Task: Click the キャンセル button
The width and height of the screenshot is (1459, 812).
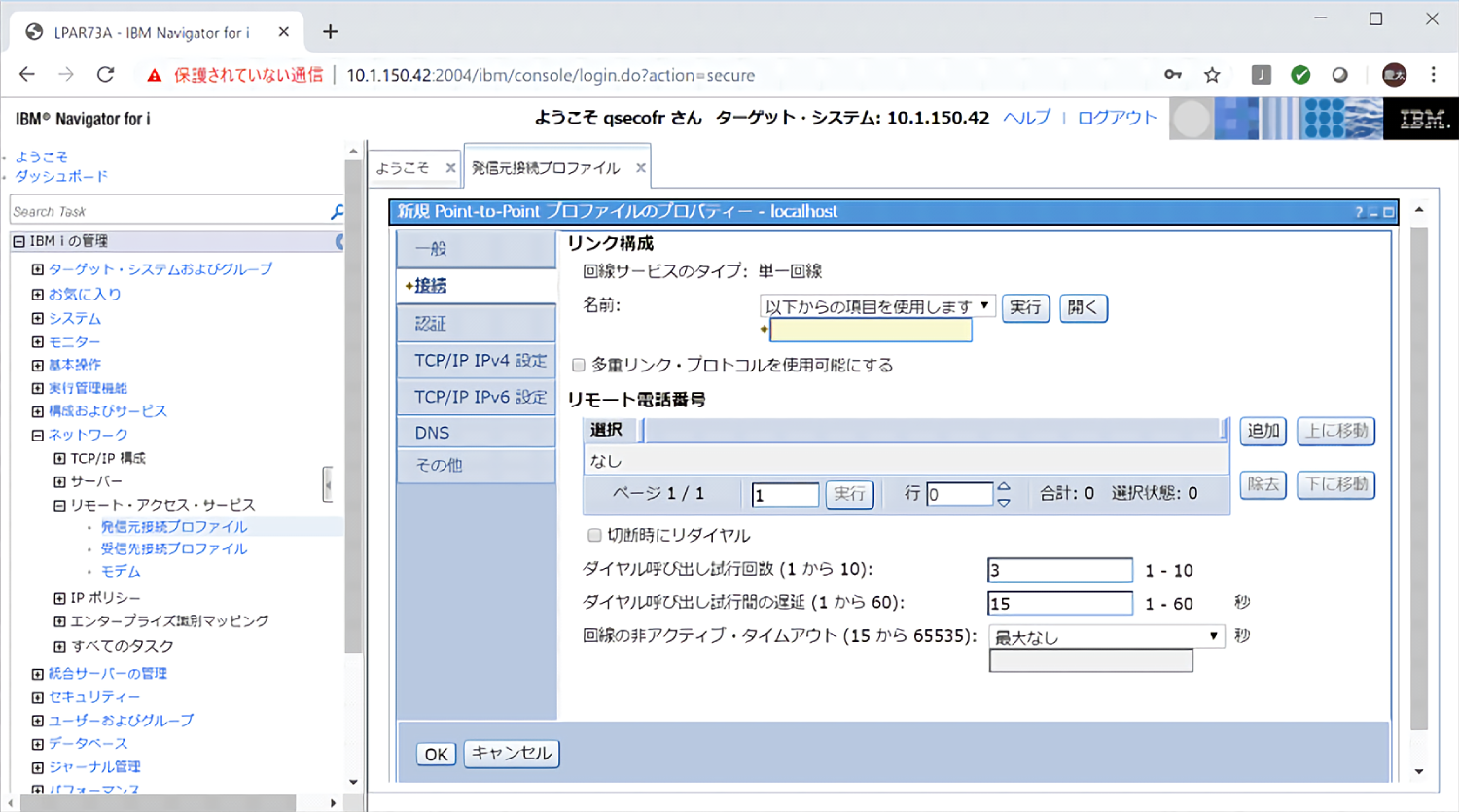Action: (x=512, y=753)
